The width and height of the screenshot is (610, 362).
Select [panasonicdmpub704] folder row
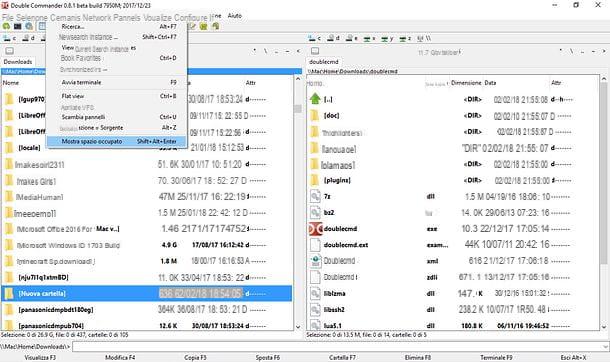[x=147, y=325]
